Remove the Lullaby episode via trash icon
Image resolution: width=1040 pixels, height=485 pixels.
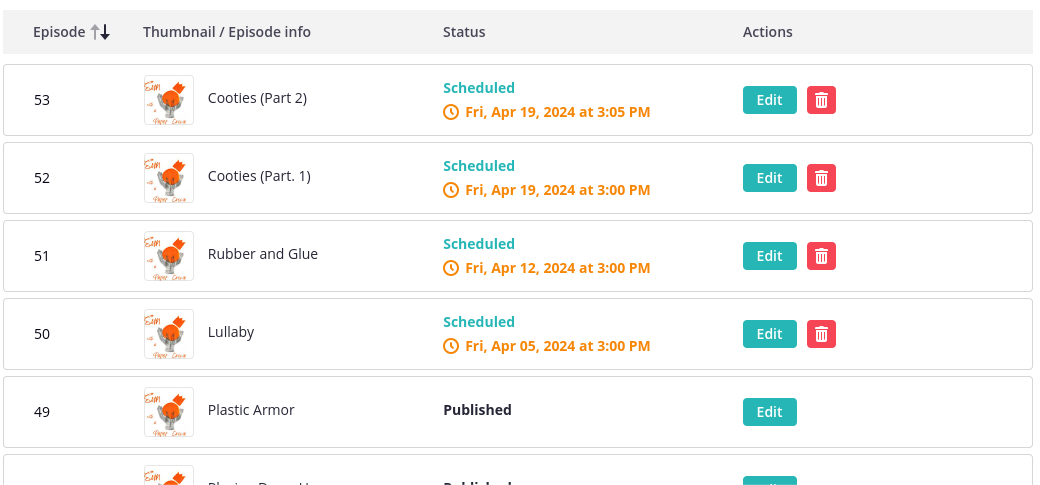(x=821, y=334)
